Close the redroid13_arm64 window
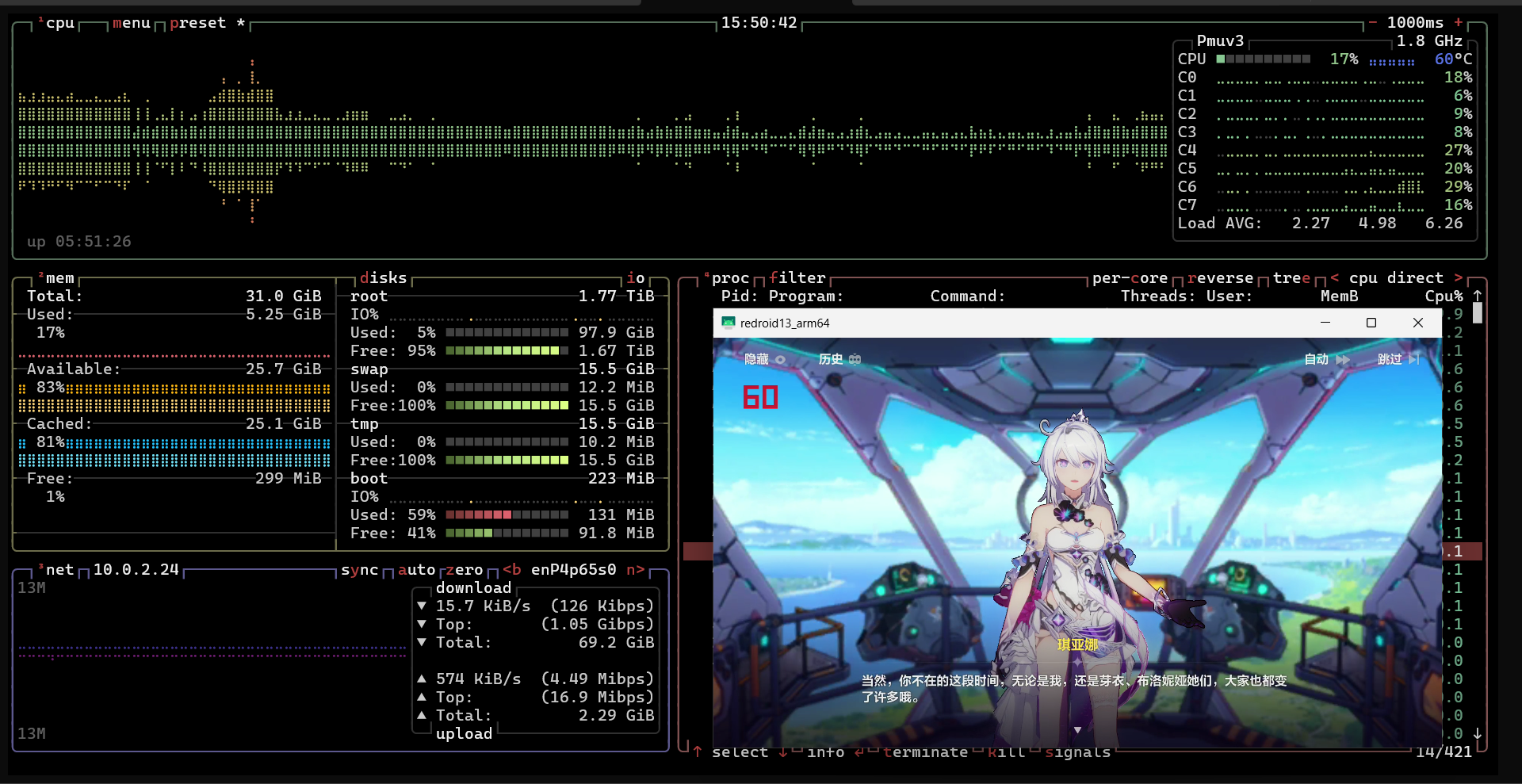Screen dimensions: 1522x784 click(1418, 323)
